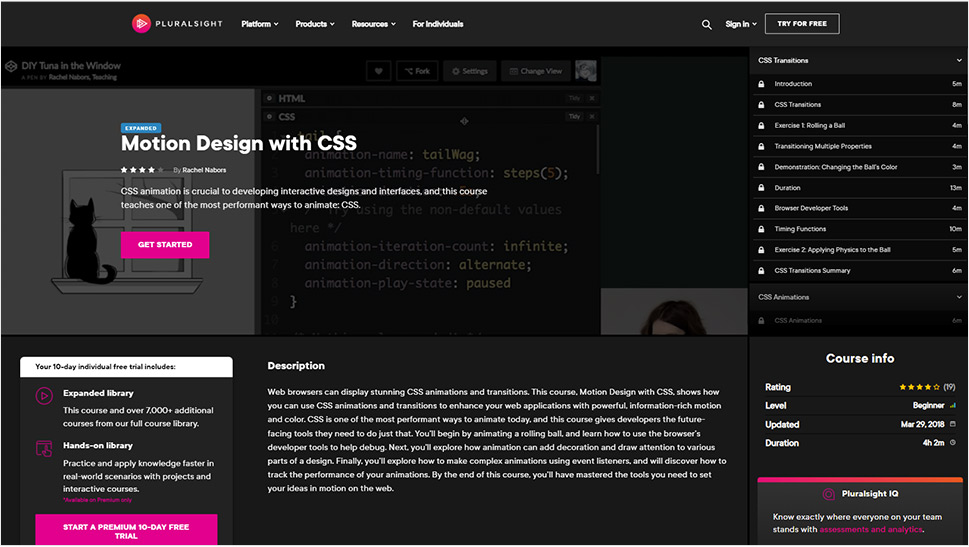Viewport: 969px width, 547px height.
Task: Click lock icon for Transitioning Multiple Properties
Action: click(x=761, y=146)
